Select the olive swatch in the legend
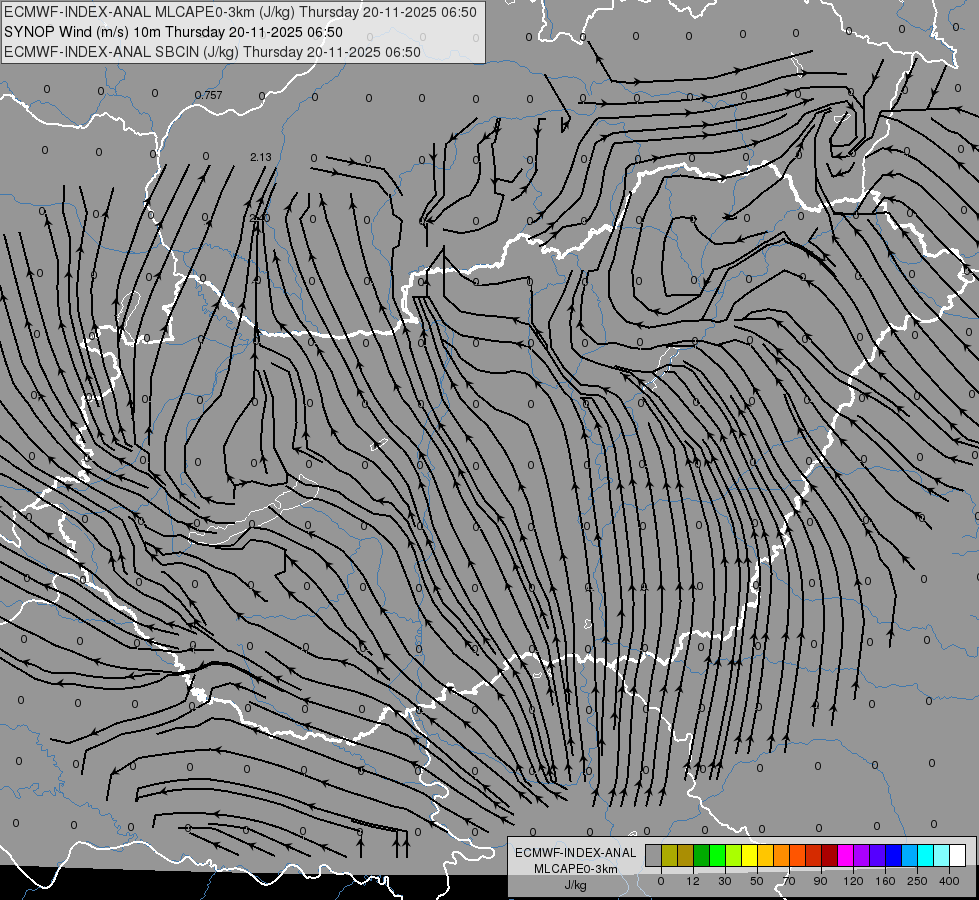 [669, 856]
